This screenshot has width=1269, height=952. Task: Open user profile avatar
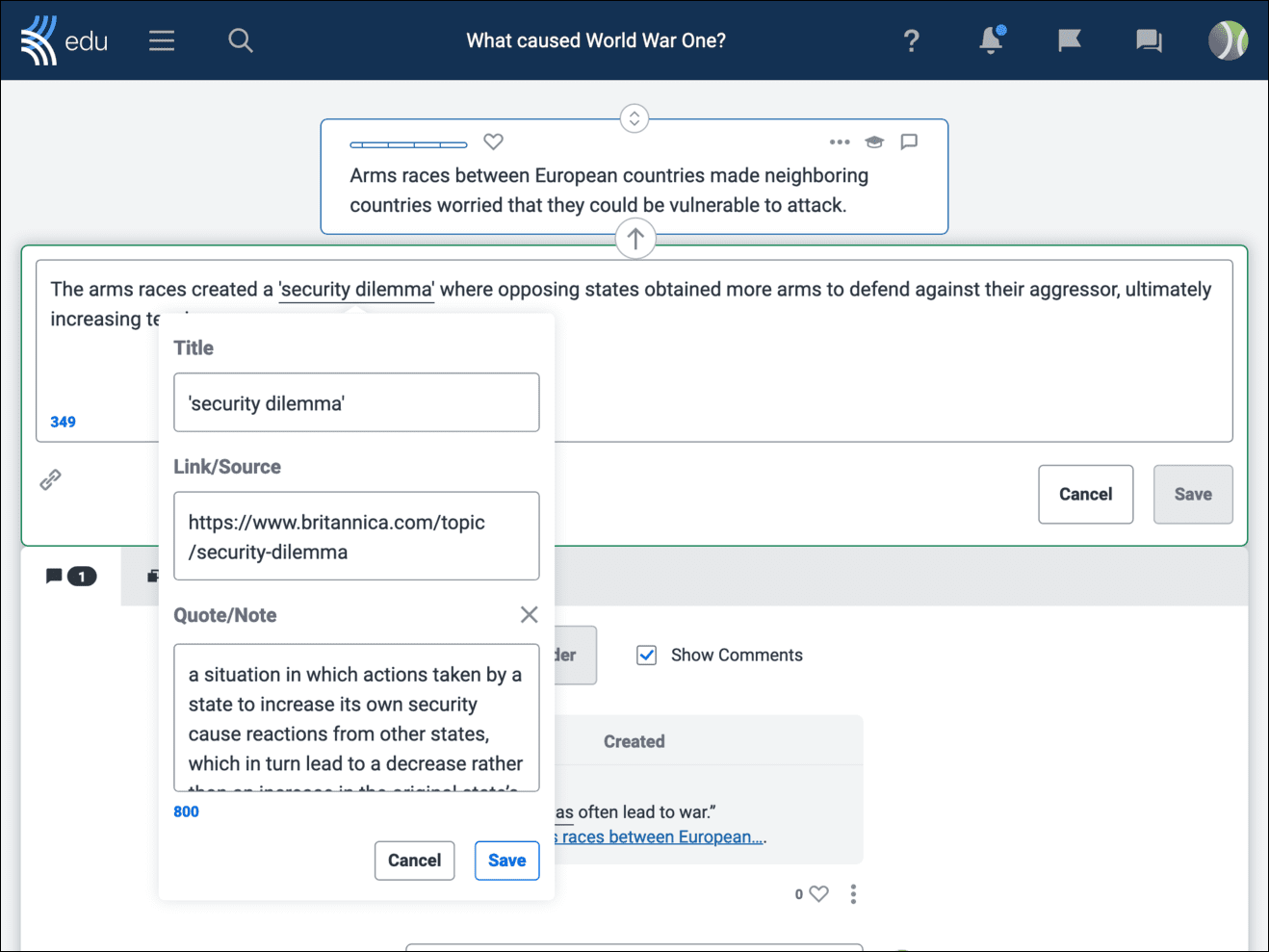pos(1228,40)
